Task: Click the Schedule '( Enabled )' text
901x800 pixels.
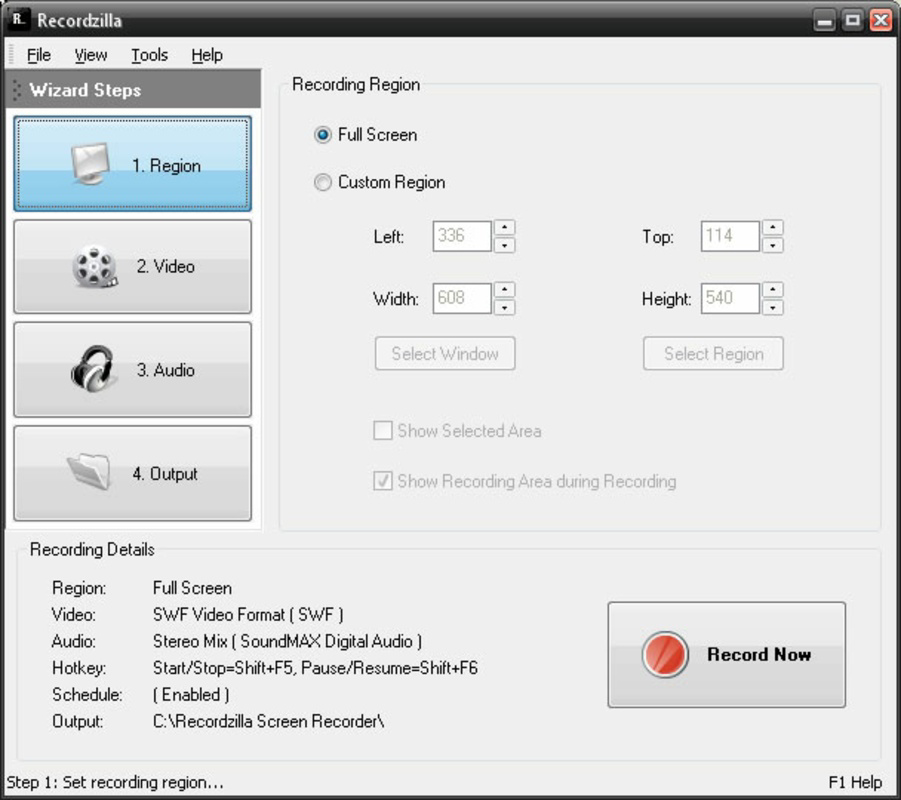Action: pos(191,695)
